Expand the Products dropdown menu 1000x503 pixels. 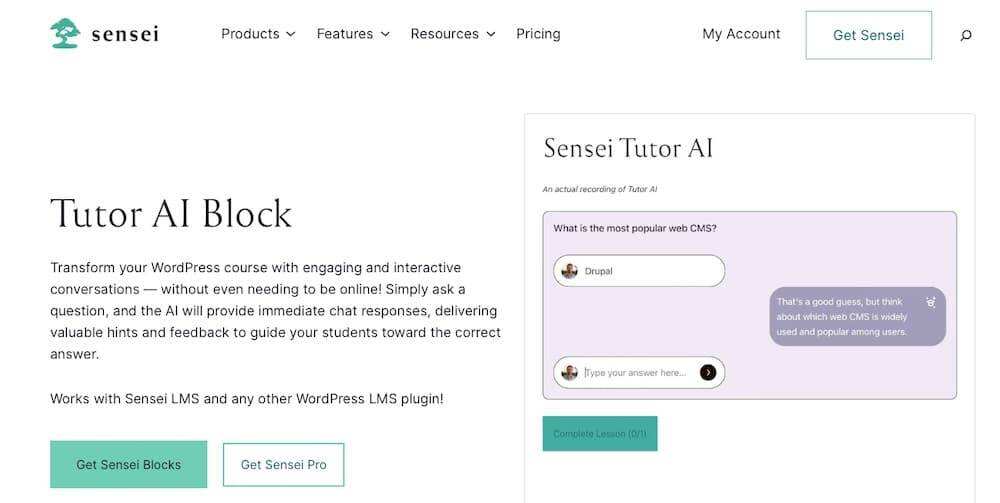point(258,34)
